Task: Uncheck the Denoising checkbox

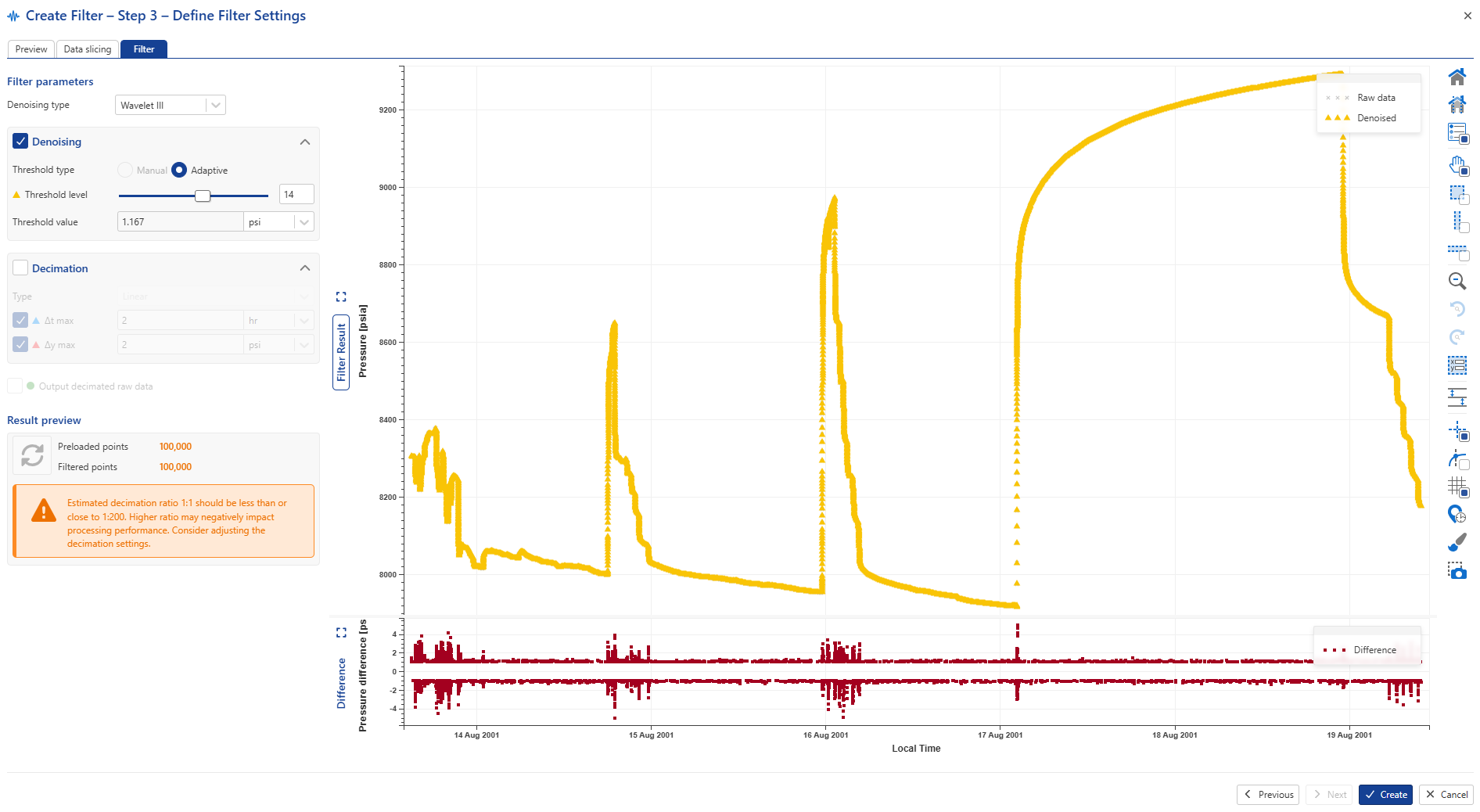Action: [x=20, y=142]
